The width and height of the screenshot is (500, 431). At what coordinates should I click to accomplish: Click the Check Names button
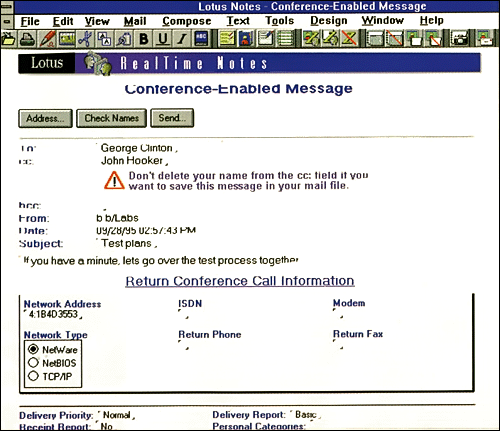pyautogui.click(x=111, y=118)
